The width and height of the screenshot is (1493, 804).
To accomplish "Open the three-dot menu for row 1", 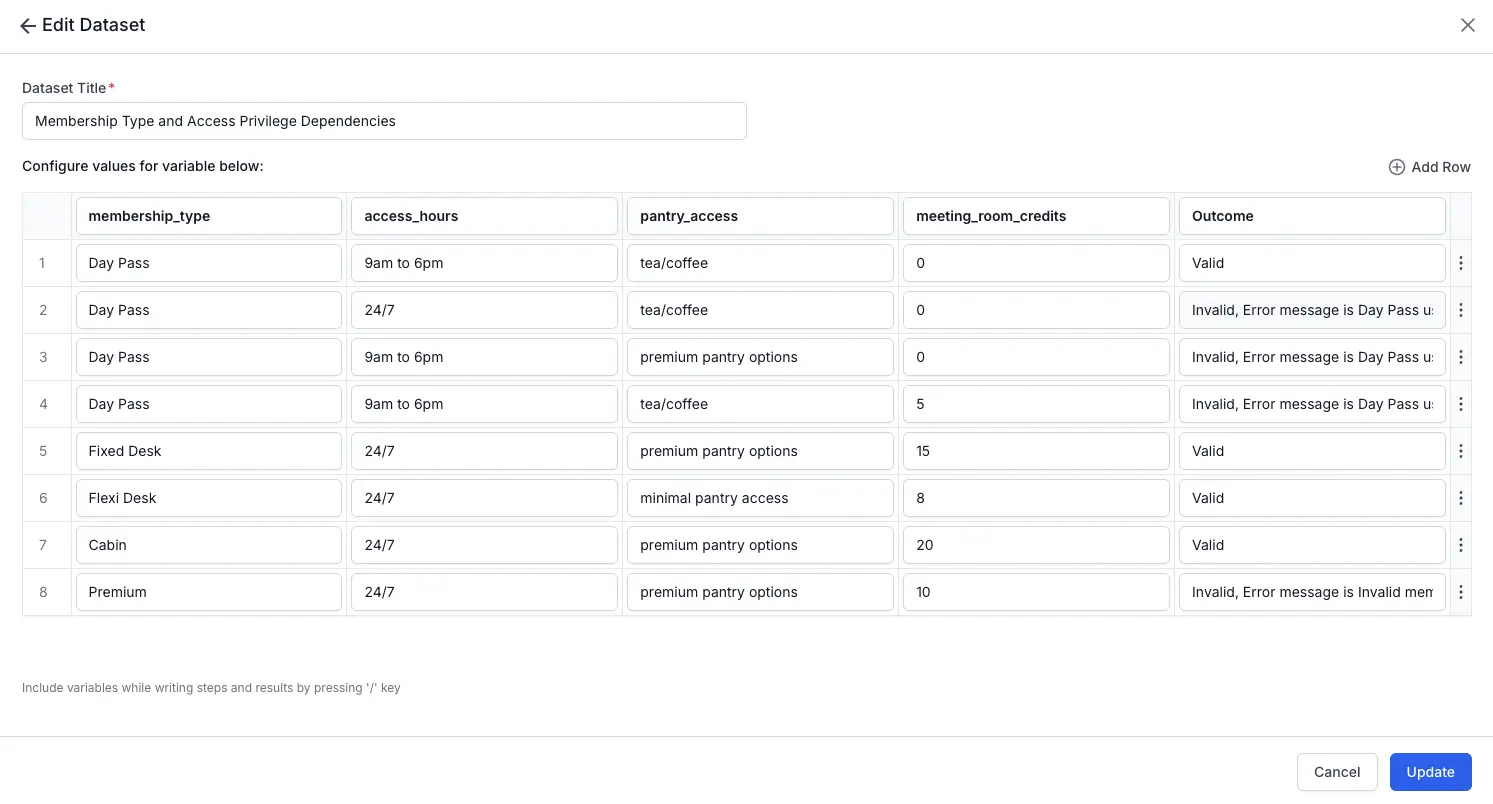I will [1461, 263].
